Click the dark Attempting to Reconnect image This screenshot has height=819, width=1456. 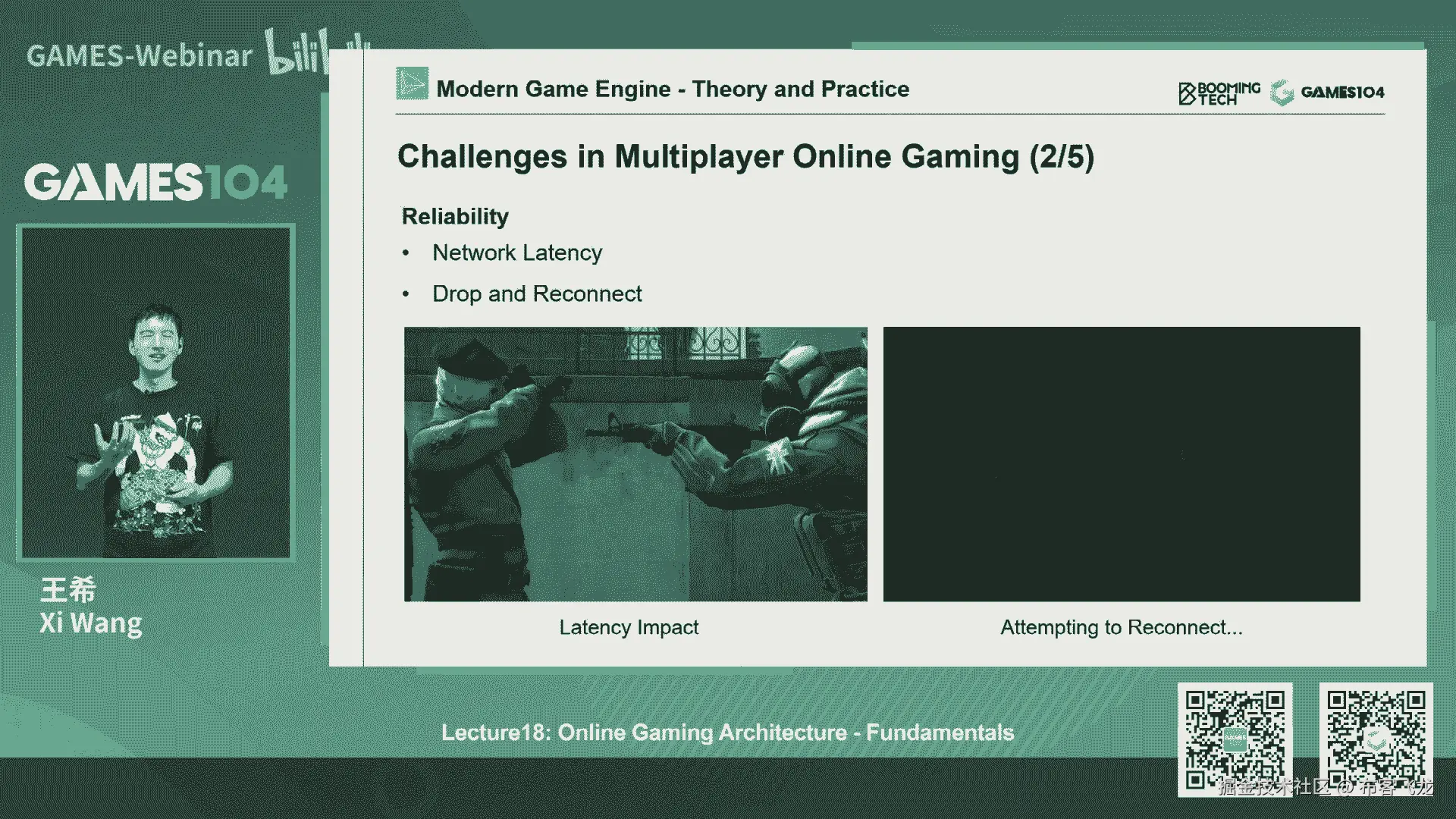tap(1122, 464)
